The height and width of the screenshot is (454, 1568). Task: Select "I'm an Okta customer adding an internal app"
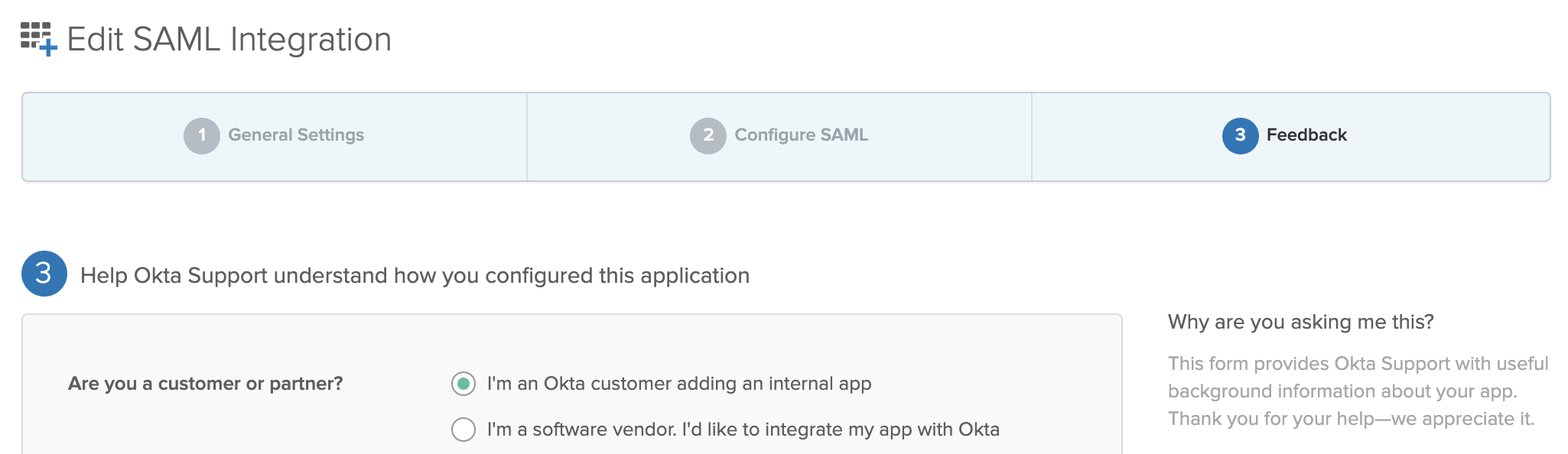tap(464, 384)
